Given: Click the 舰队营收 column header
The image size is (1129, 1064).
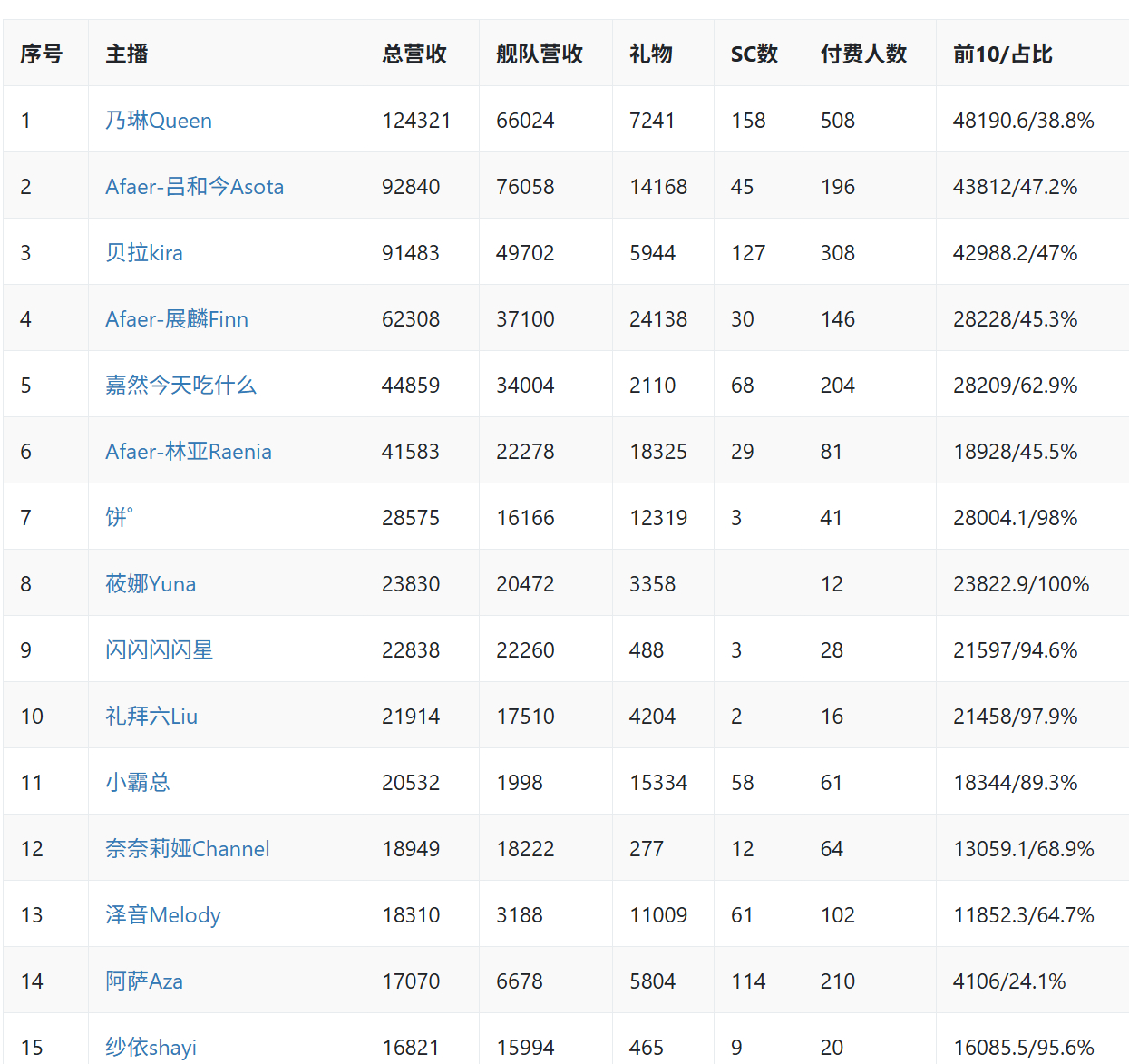Looking at the screenshot, I should point(540,54).
